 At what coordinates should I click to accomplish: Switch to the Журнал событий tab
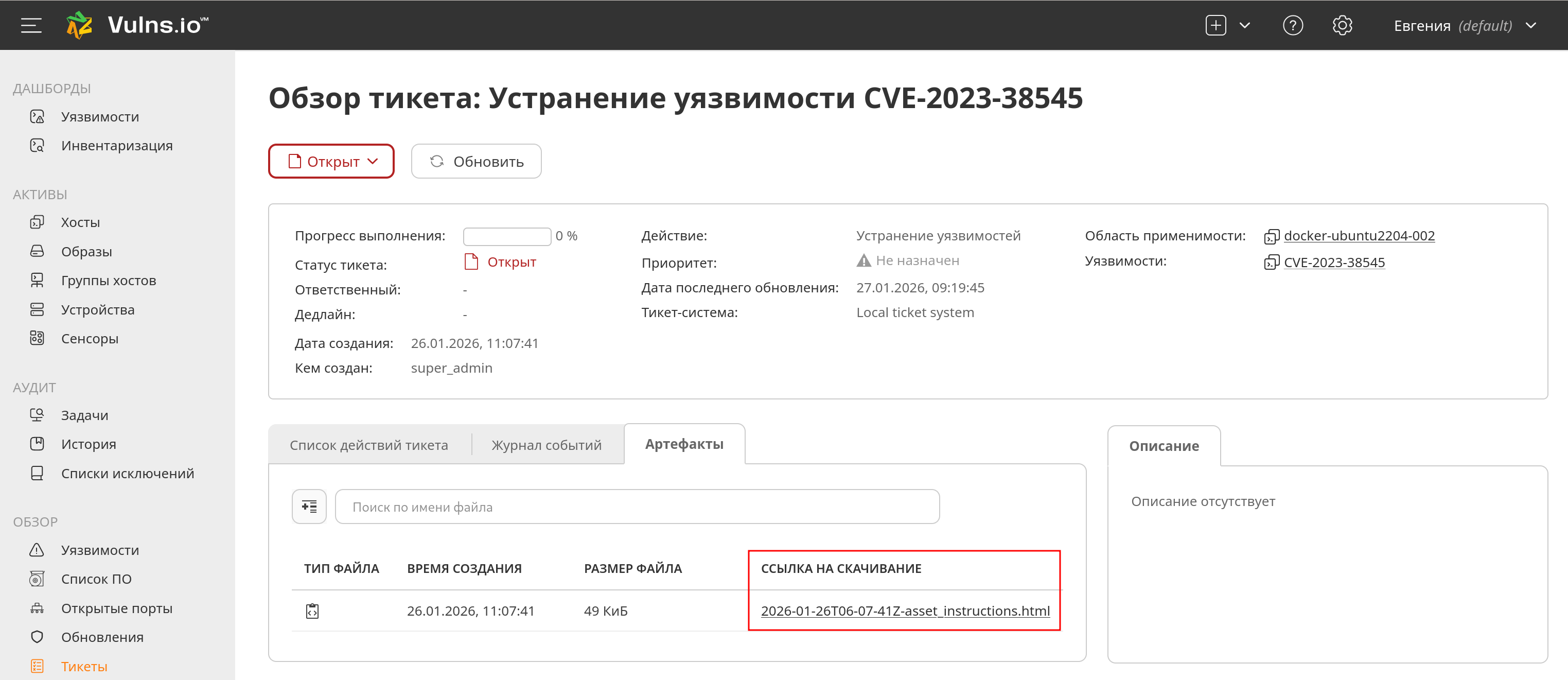tap(546, 445)
